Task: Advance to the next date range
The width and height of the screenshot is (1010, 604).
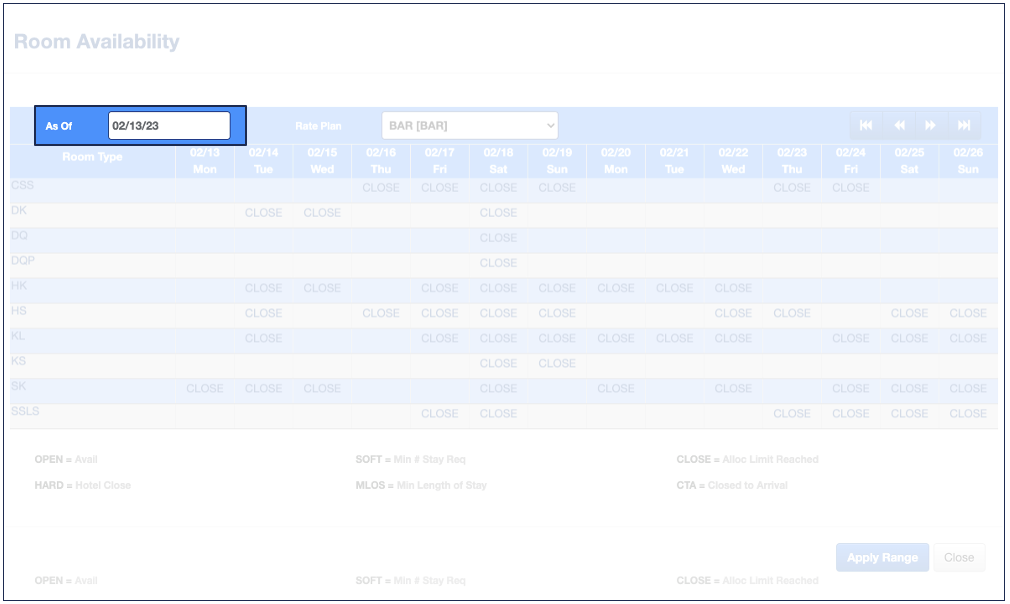Action: click(x=931, y=125)
